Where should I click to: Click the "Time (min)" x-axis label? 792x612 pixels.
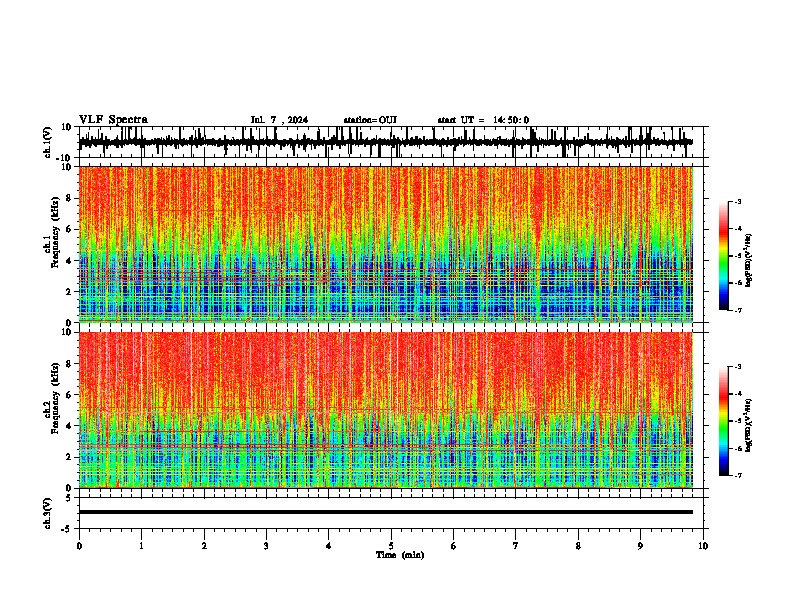[400, 555]
